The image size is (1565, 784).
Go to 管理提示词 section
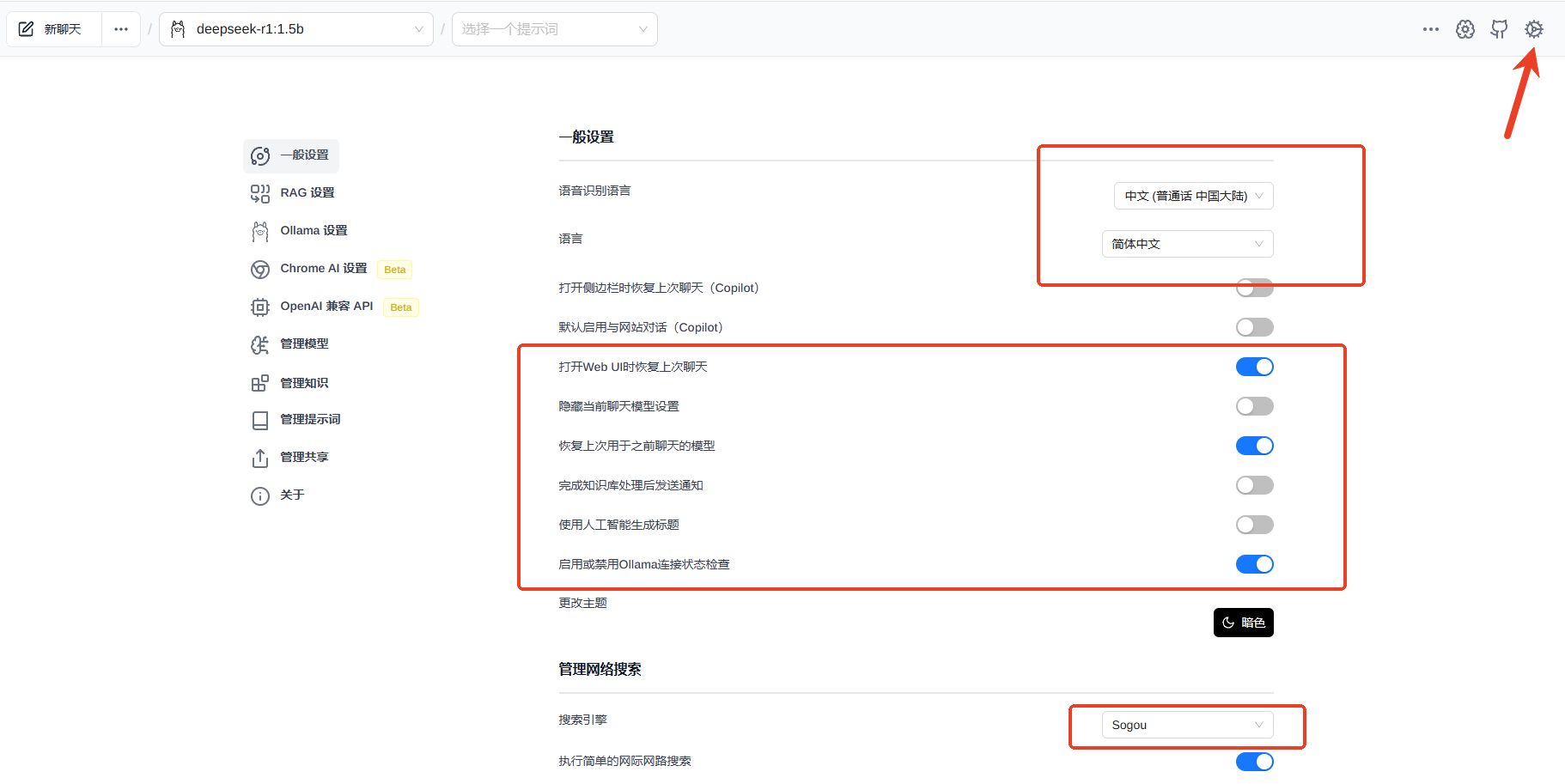pyautogui.click(x=310, y=419)
